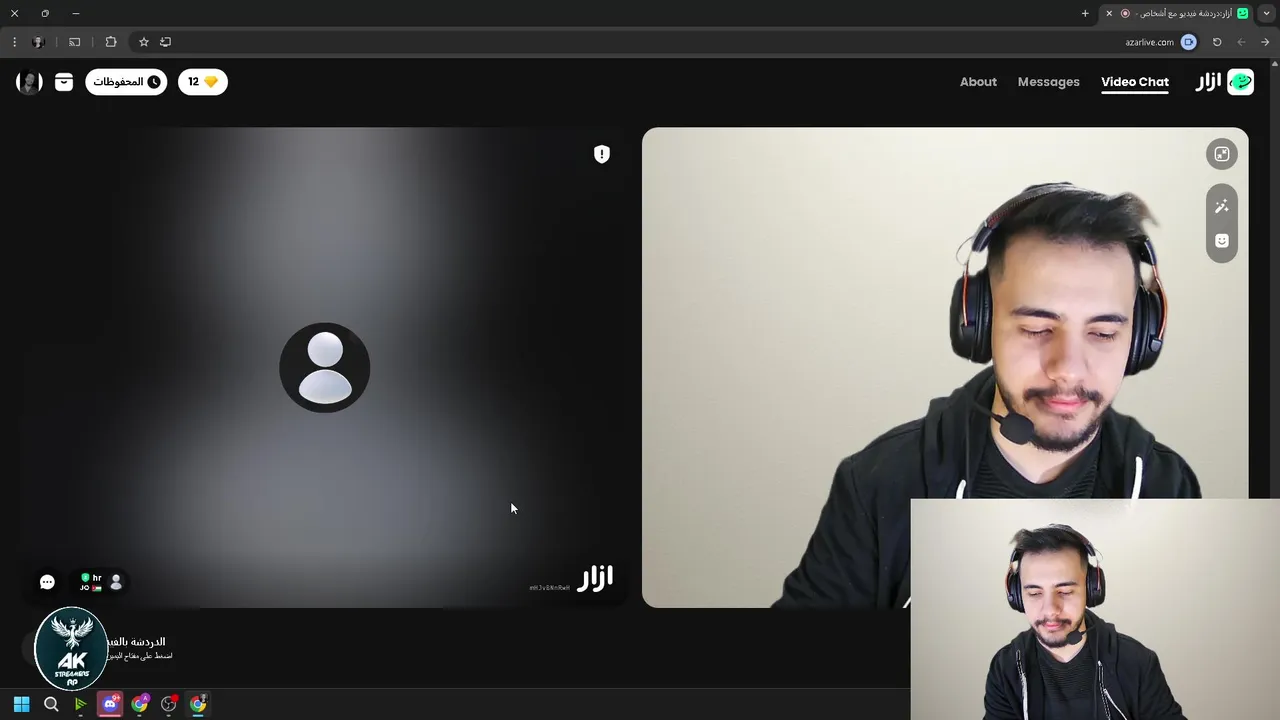This screenshot has height=720, width=1280.
Task: Open the chat bubble message icon
Action: pos(47,582)
